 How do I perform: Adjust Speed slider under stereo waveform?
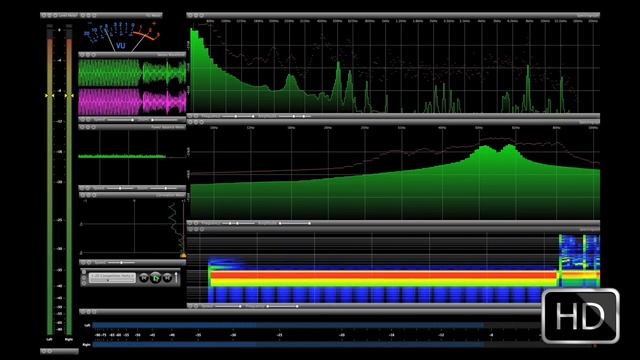[120, 120]
